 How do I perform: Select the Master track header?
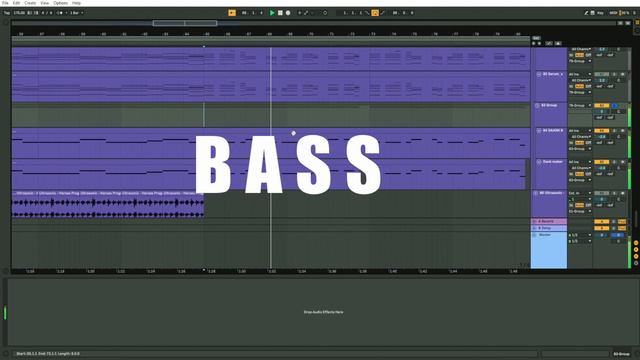point(549,250)
